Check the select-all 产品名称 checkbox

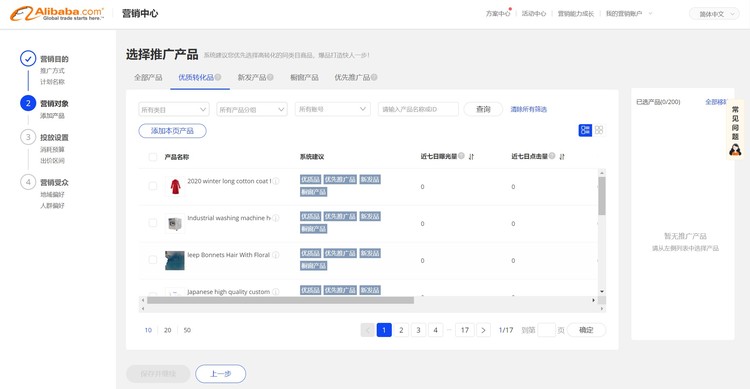coord(153,157)
